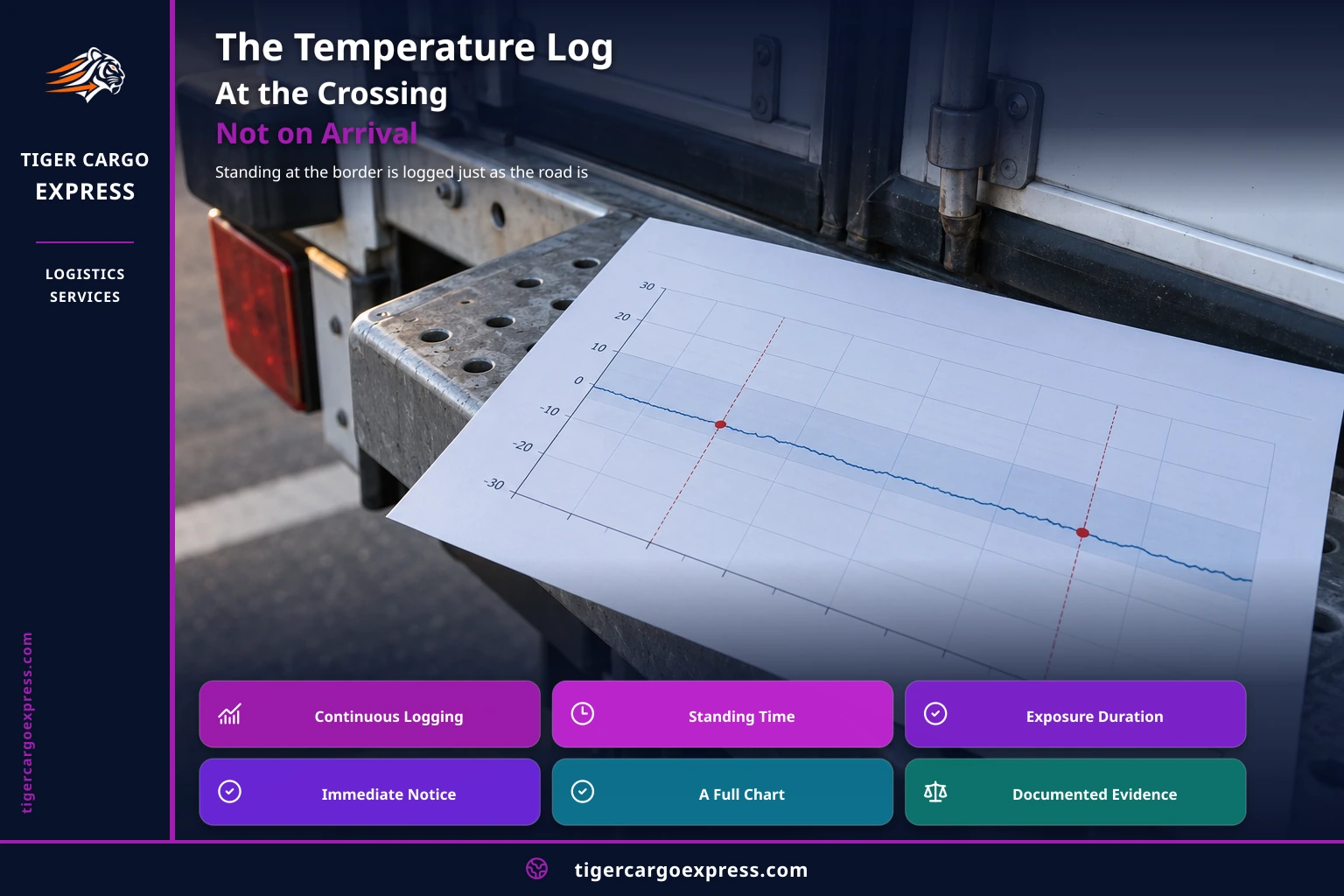Click the LOGISTICS SERVICES sidebar label
The image size is (1344, 896).
[x=85, y=285]
